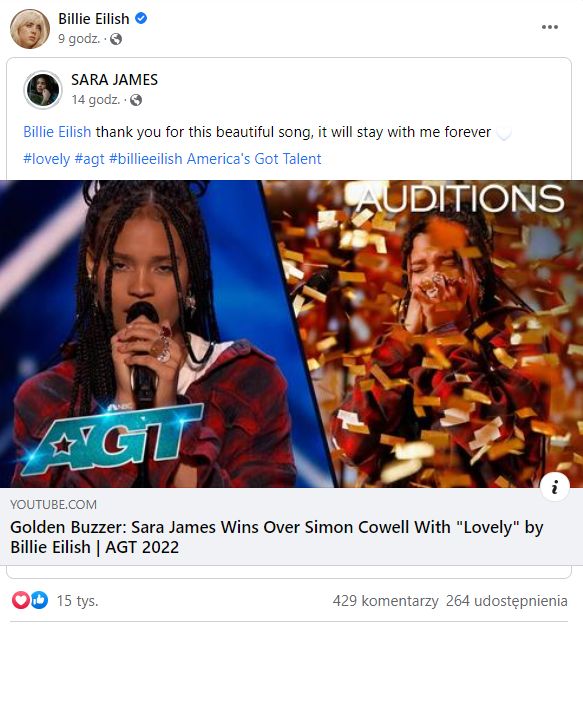The width and height of the screenshot is (583, 703).
Task: Open SARA JAMES profile avatar
Action: pyautogui.click(x=43, y=90)
